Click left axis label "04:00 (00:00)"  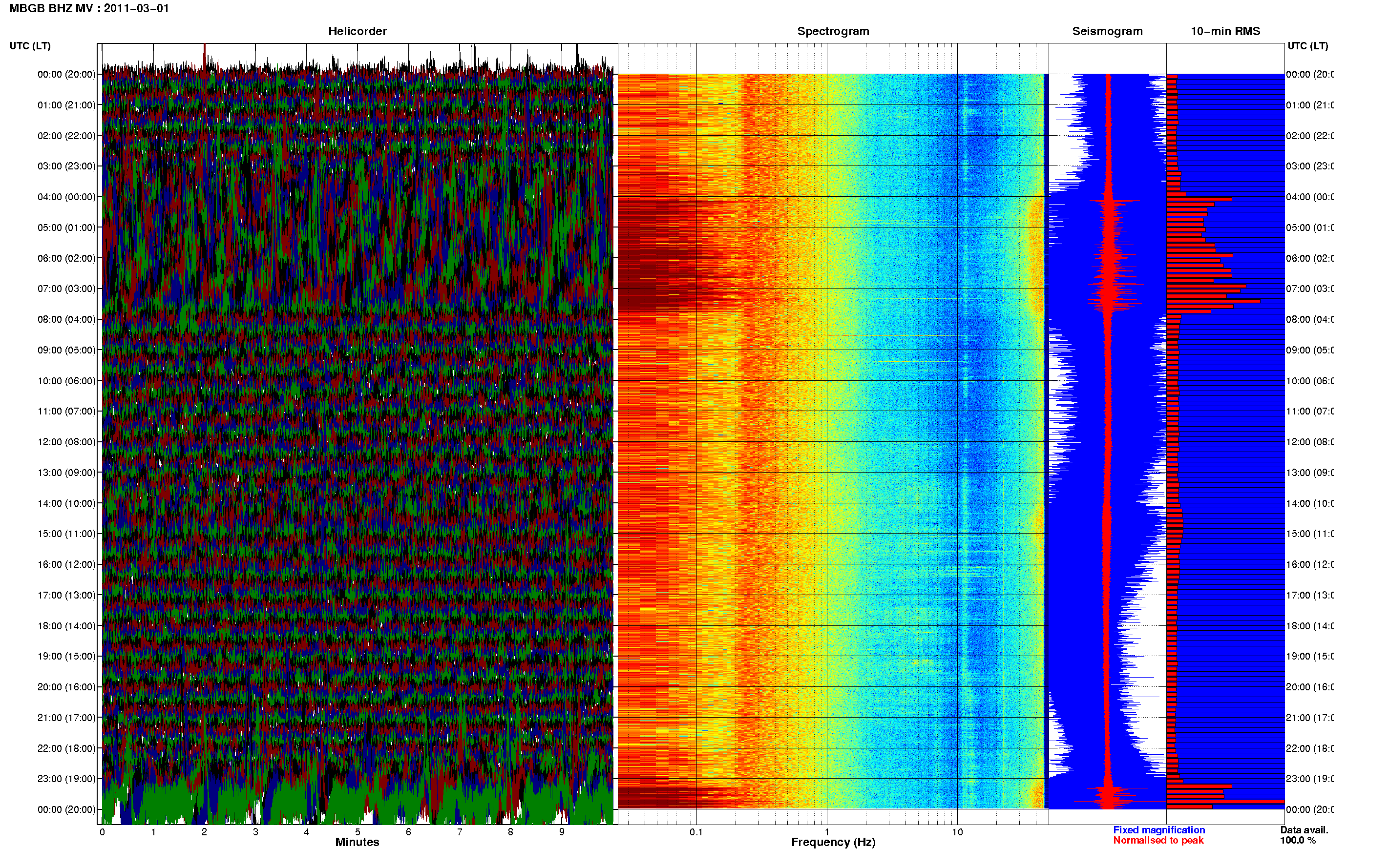66,197
